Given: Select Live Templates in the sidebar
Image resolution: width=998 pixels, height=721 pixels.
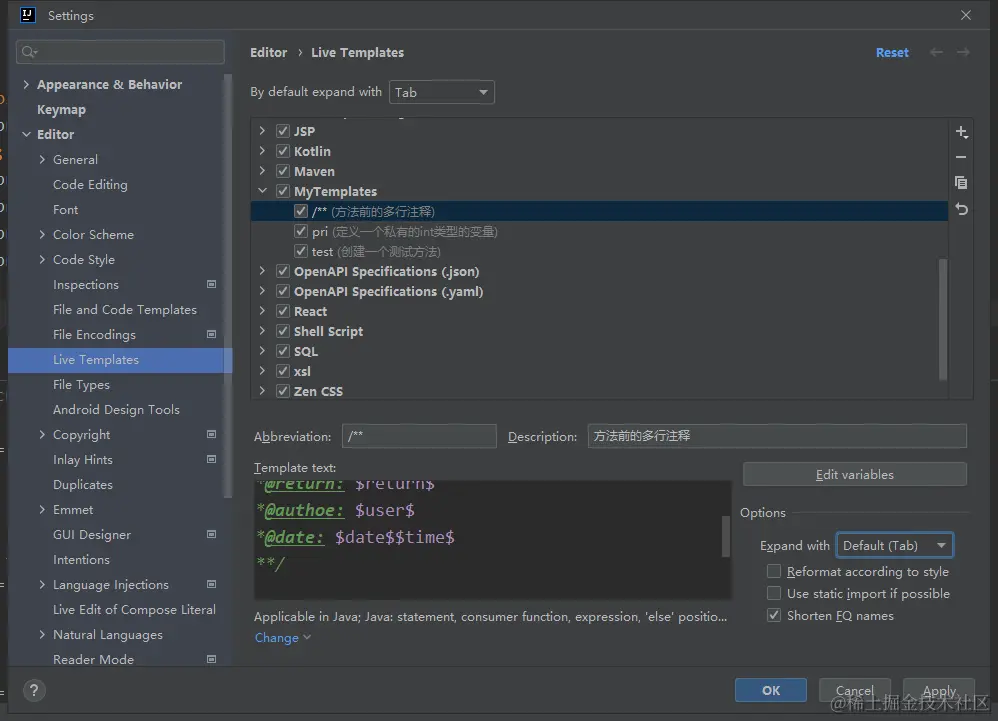Looking at the screenshot, I should point(120,360).
